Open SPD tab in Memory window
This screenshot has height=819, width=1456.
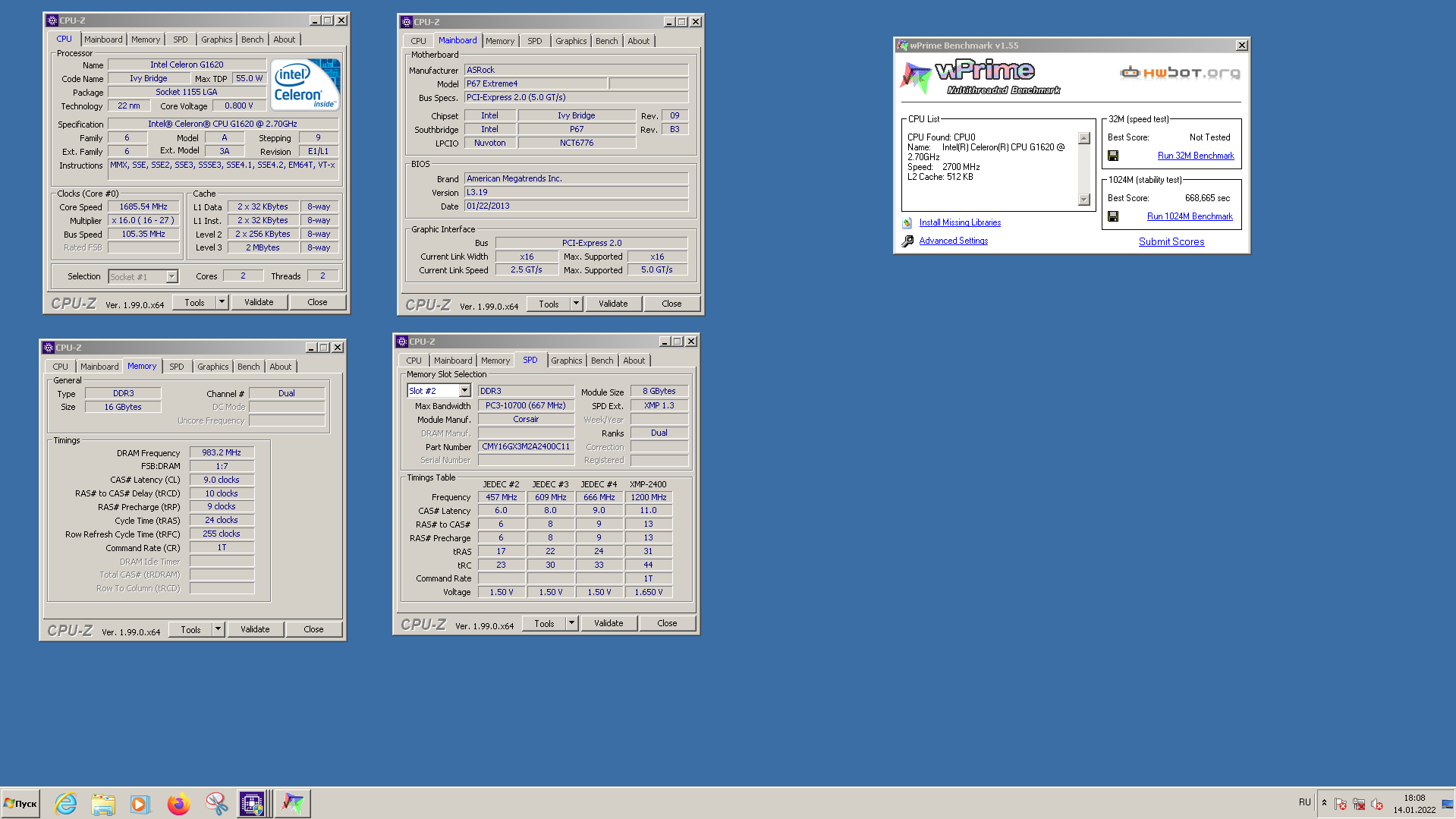pyautogui.click(x=176, y=367)
